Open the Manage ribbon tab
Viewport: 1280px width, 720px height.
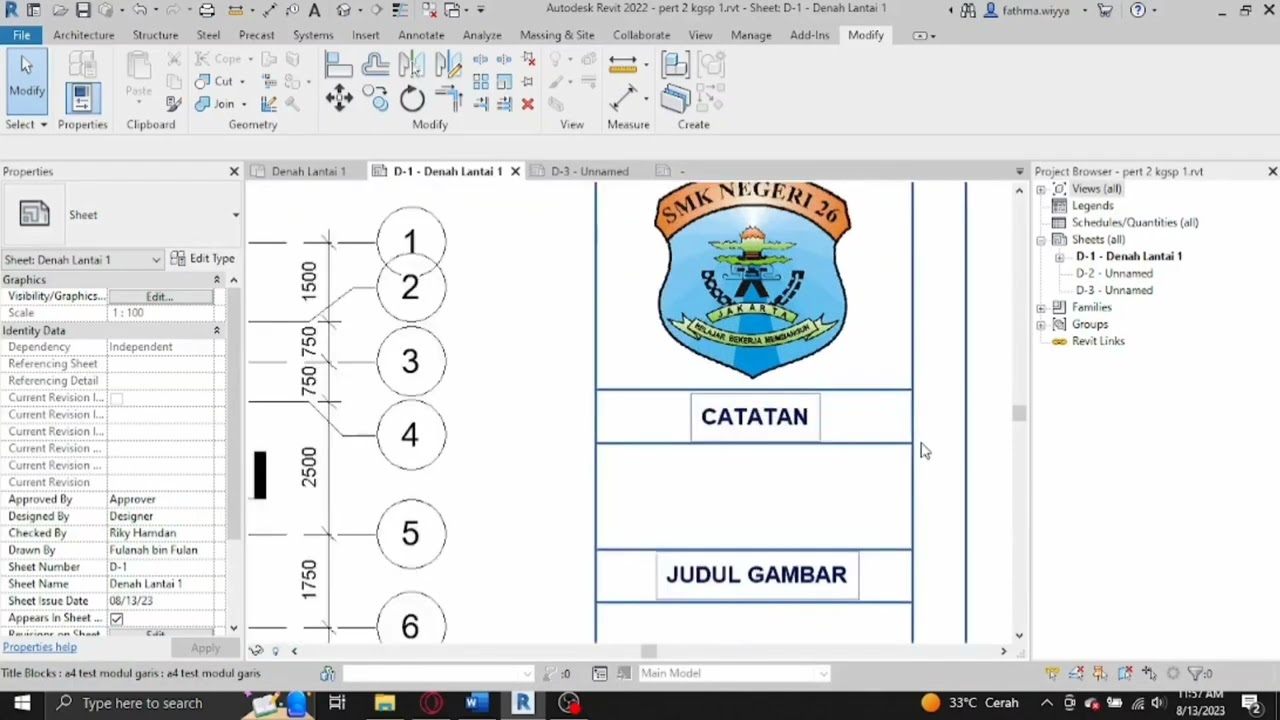click(x=751, y=35)
